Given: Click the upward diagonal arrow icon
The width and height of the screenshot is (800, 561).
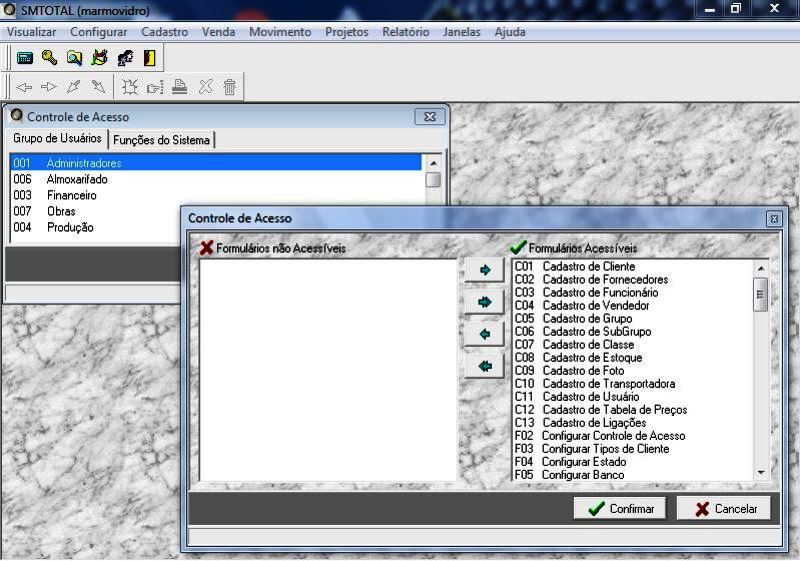Looking at the screenshot, I should point(73,87).
